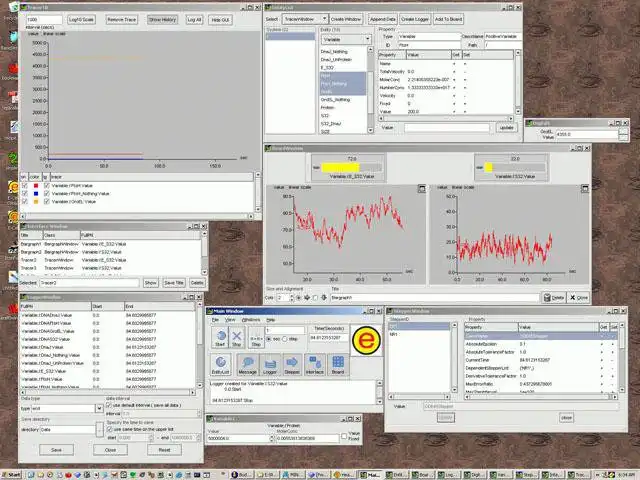Open Windows menu in Main Window
640x480 pixels.
pos(251,320)
